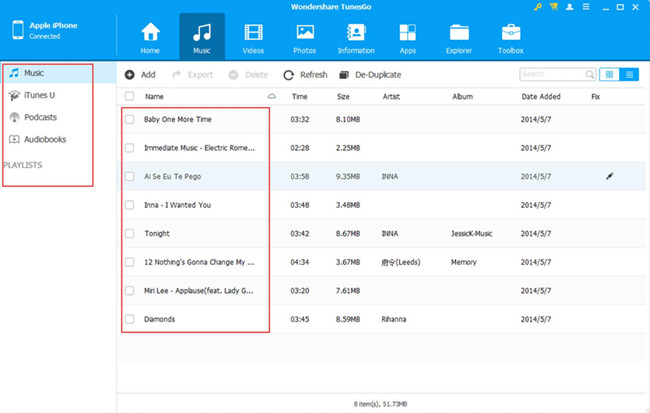Select the song Tonight

[x=157, y=233]
